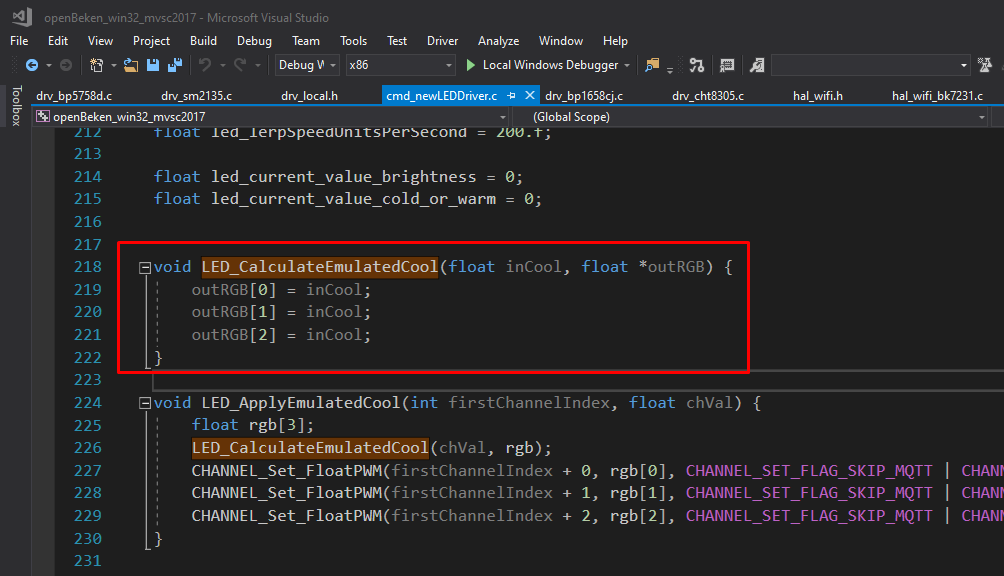Switch to the drv_bp1658cj.c tab
The width and height of the screenshot is (1004, 576).
tap(584, 96)
